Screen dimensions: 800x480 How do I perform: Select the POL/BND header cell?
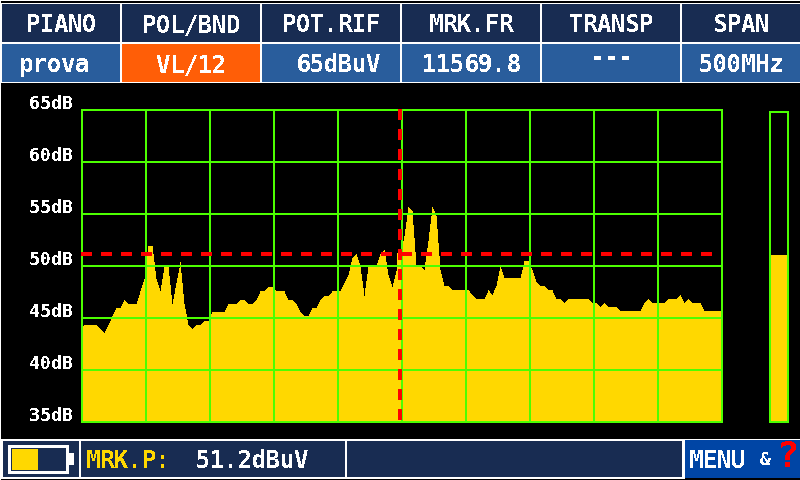pyautogui.click(x=191, y=23)
